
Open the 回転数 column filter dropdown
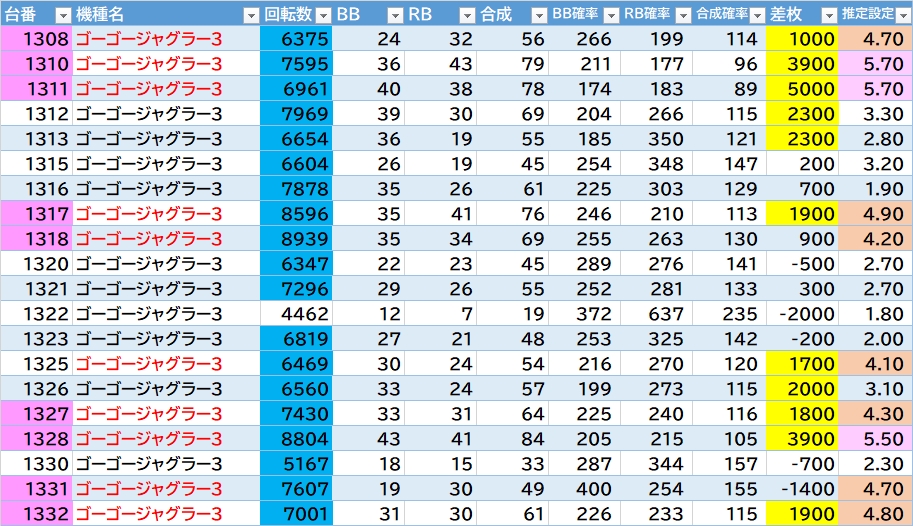click(323, 15)
